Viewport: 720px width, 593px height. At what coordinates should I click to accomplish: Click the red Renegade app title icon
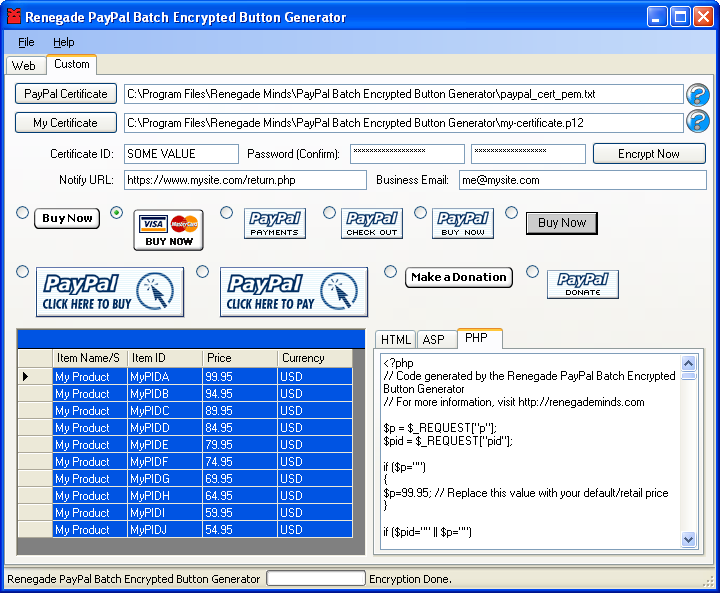(x=14, y=17)
